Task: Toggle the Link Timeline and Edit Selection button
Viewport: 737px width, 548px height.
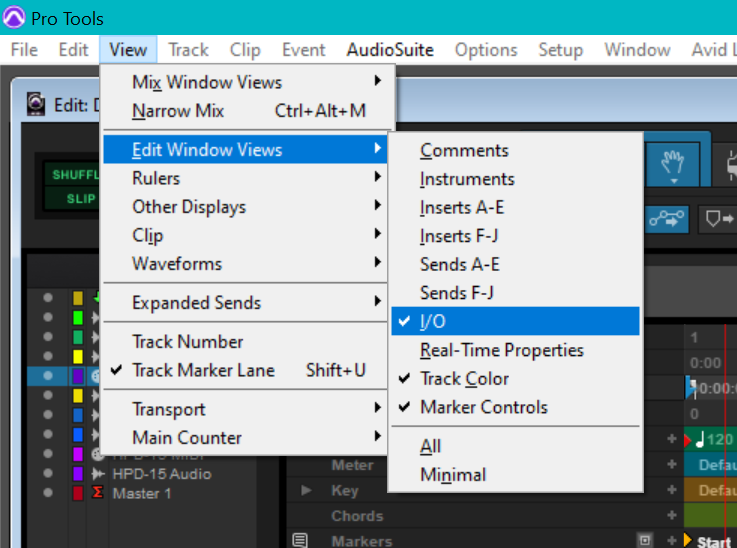Action: pyautogui.click(x=668, y=219)
